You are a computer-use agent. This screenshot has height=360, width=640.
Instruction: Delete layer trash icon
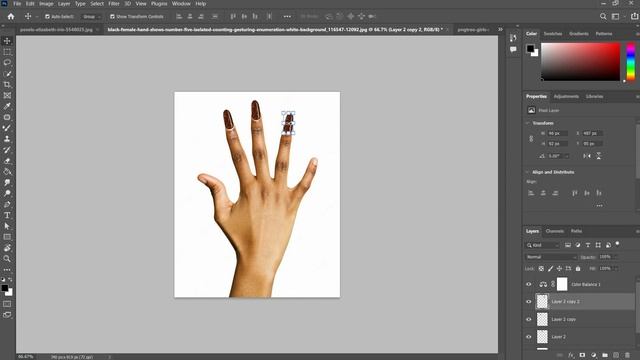(x=627, y=356)
